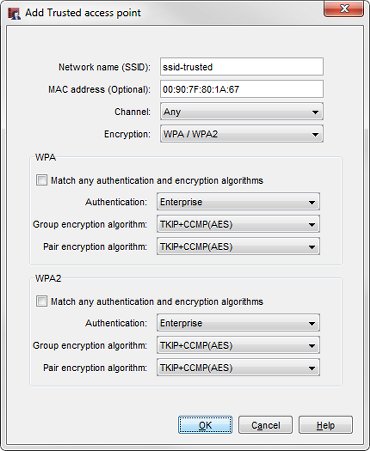370x451 pixels.
Task: Open the Channel dropdown
Action: pos(242,112)
